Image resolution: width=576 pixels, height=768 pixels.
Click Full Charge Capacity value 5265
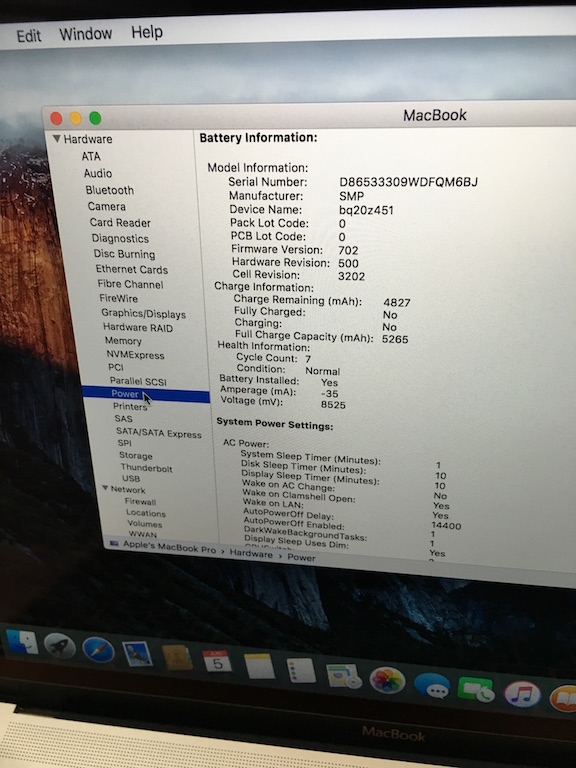[395, 339]
